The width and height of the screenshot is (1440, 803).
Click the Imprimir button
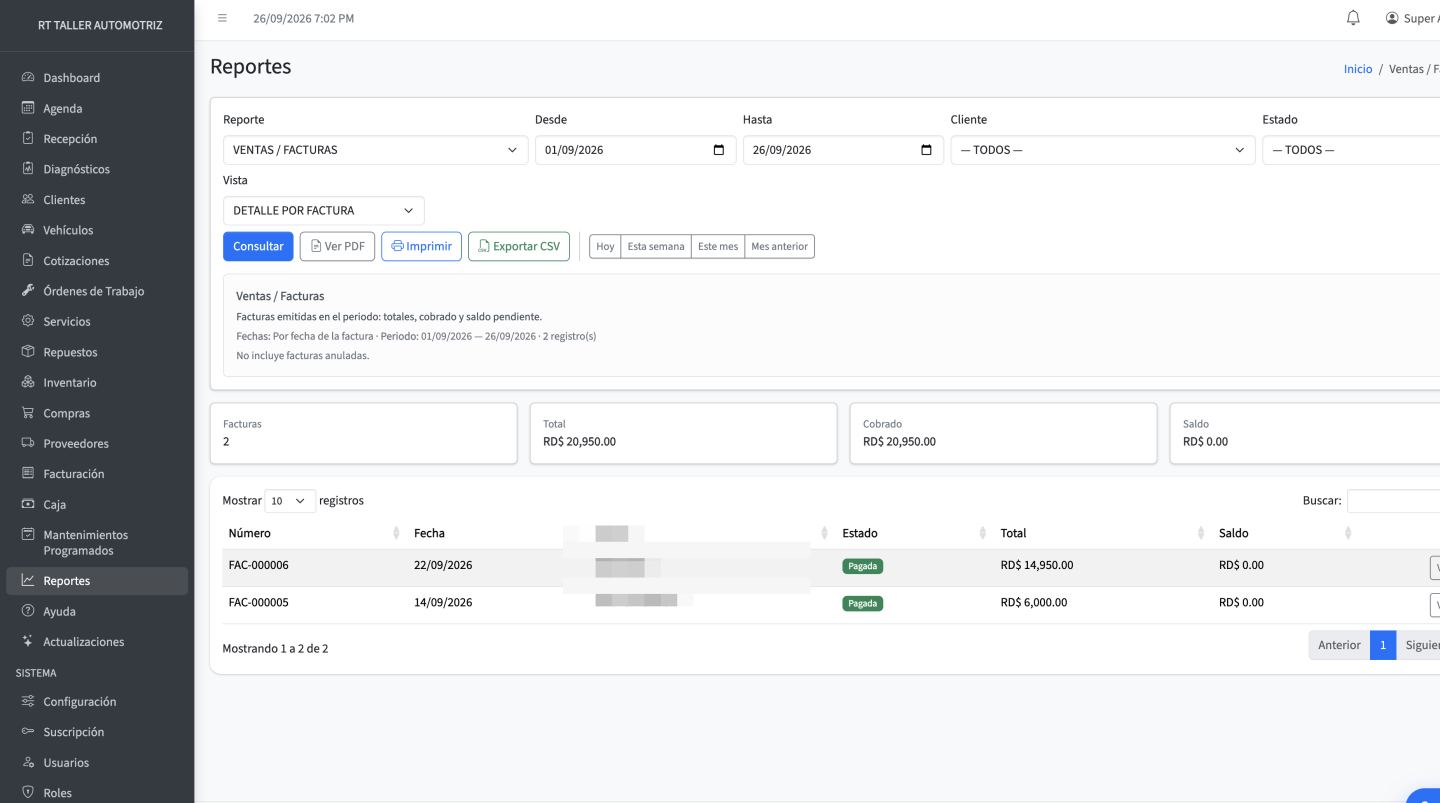421,246
